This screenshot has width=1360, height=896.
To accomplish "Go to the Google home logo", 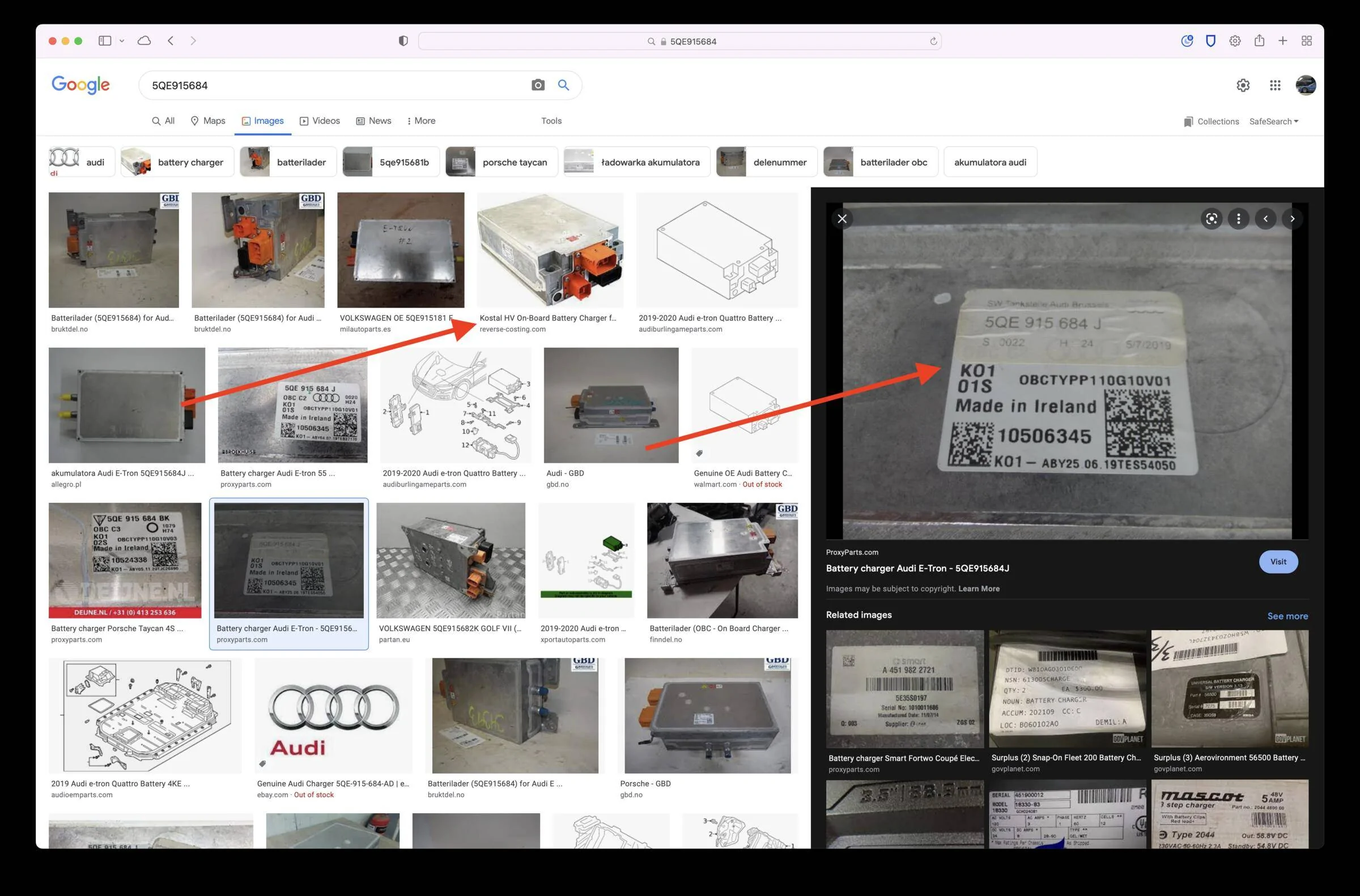I will (80, 85).
